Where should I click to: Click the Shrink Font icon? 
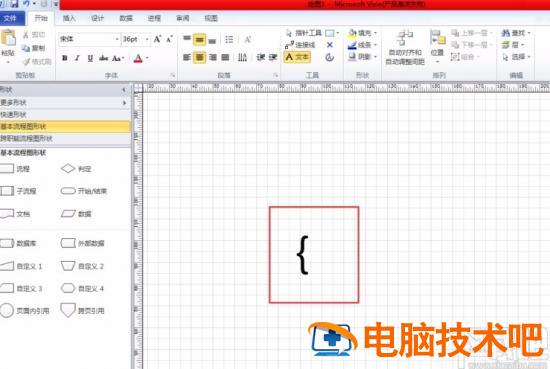(169, 39)
